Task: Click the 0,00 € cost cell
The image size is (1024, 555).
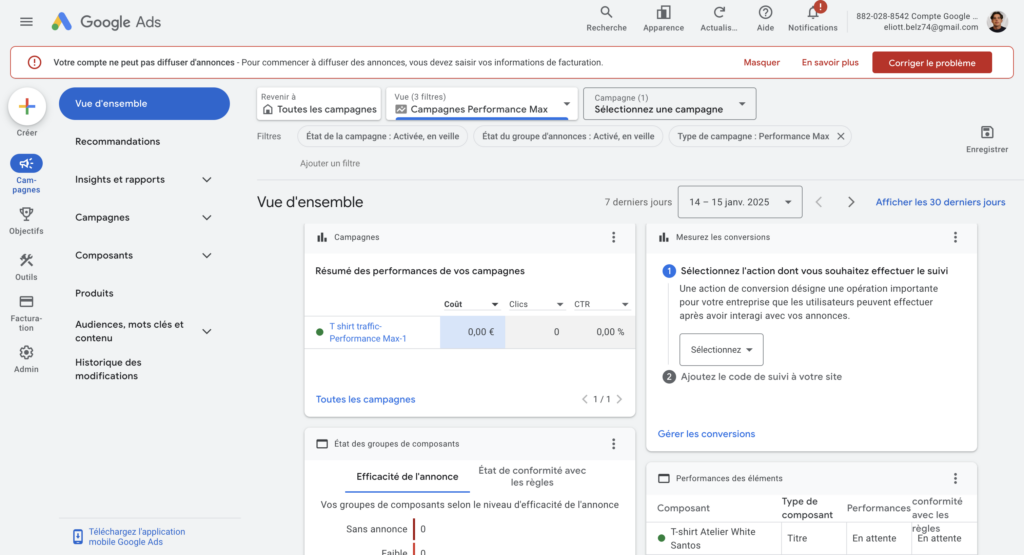Action: 472,332
